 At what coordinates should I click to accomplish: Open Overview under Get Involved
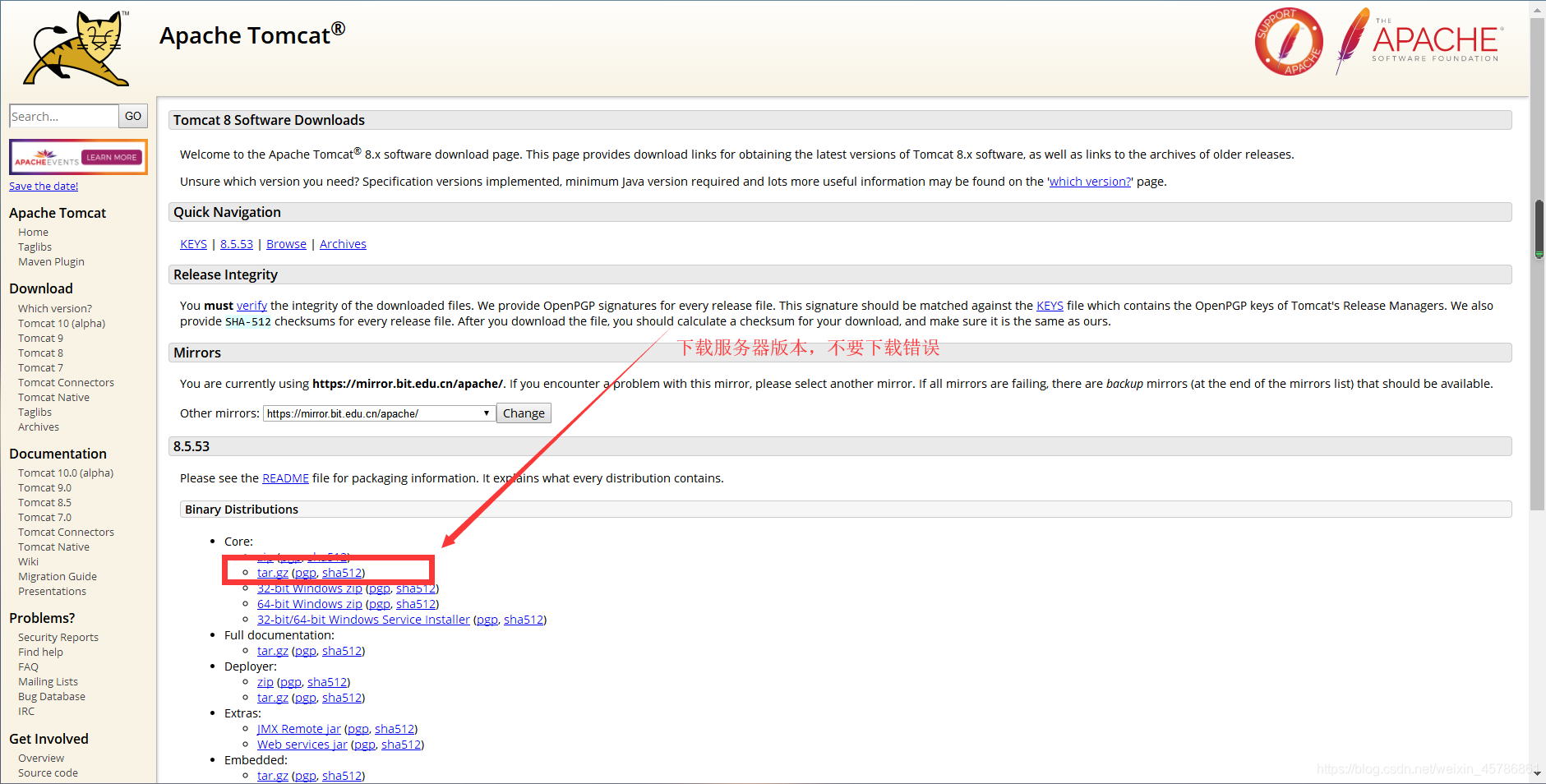(x=41, y=759)
